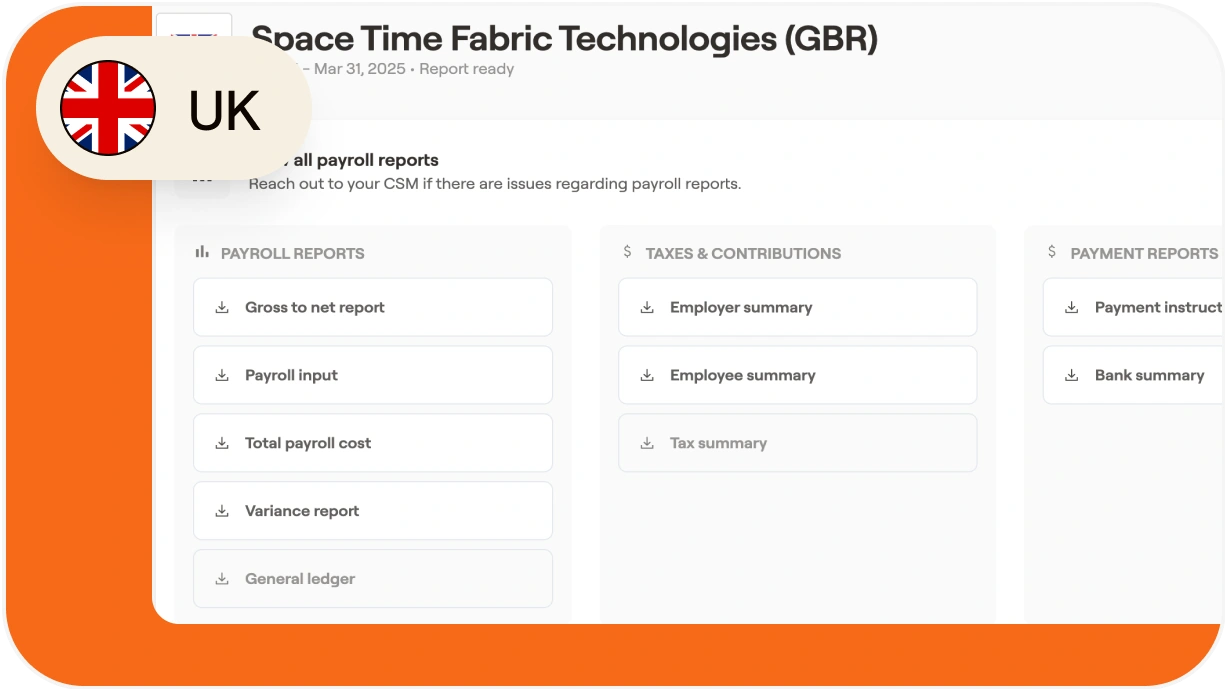Viewport: 1225px width, 689px height.
Task: Click the download icon beside Gross to net report
Action: click(x=222, y=308)
